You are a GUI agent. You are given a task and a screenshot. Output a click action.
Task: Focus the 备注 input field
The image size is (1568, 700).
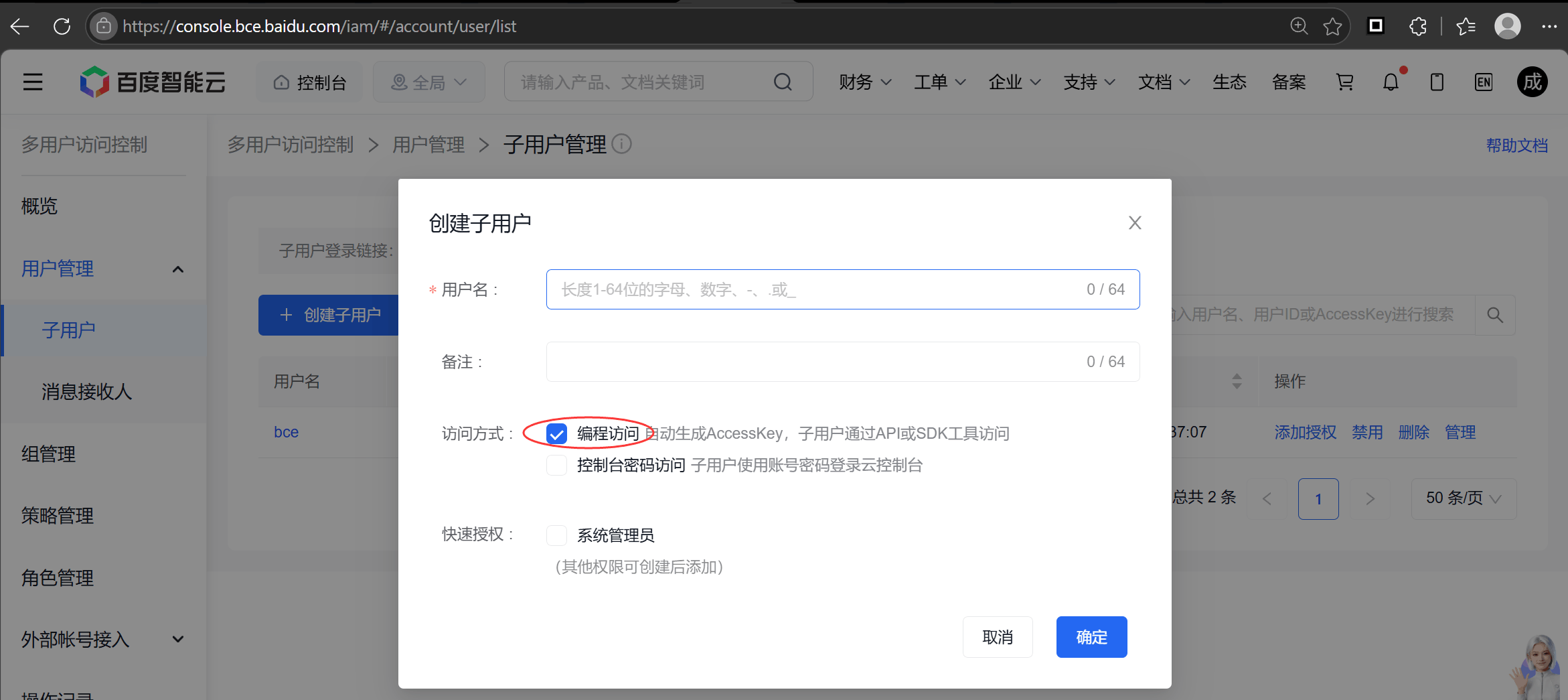click(843, 362)
